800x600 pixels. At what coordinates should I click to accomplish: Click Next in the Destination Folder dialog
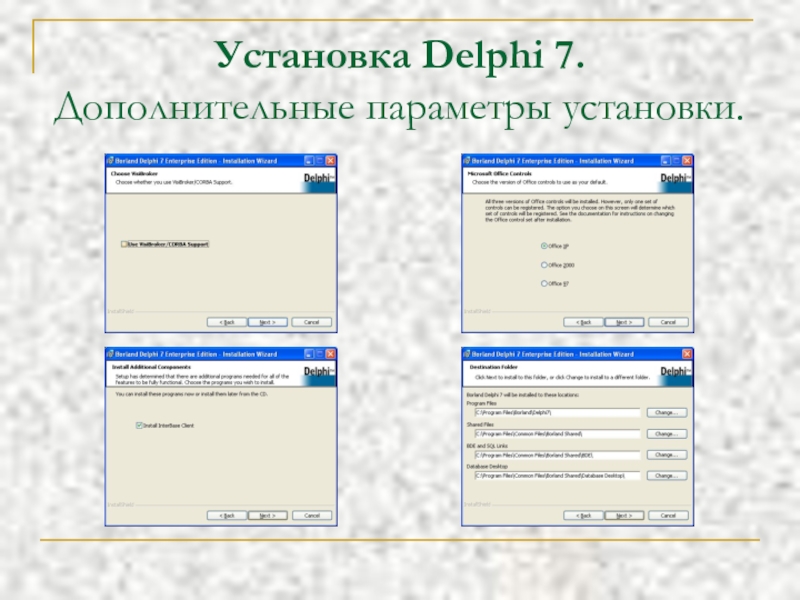tap(624, 516)
